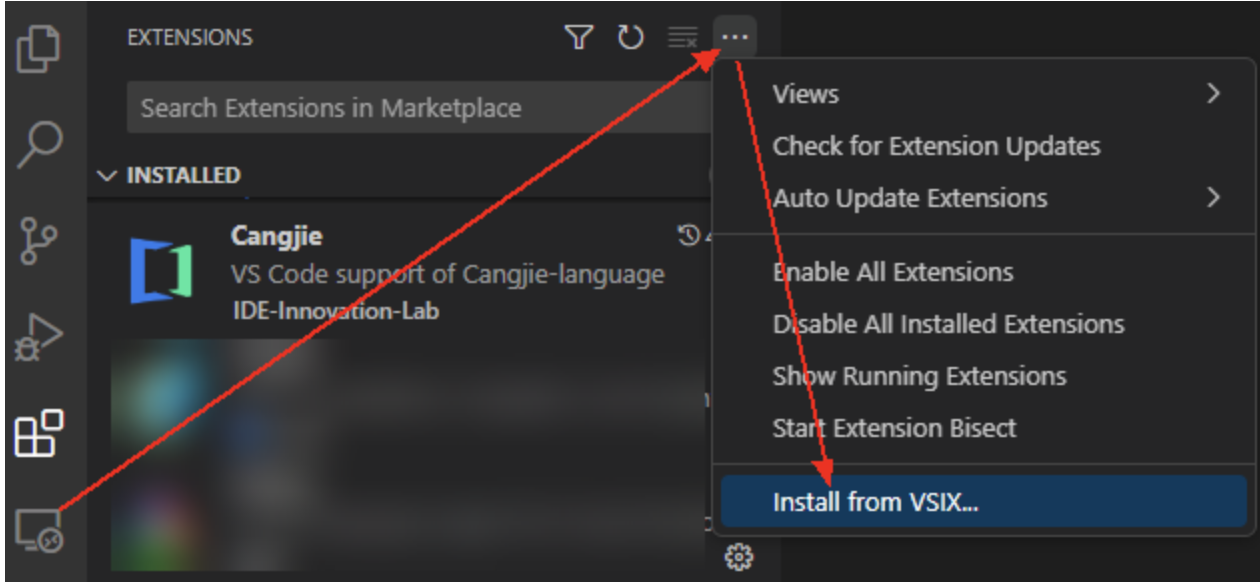Open the Search view in activity bar
Screen dimensions: 1260x582
click(40, 146)
